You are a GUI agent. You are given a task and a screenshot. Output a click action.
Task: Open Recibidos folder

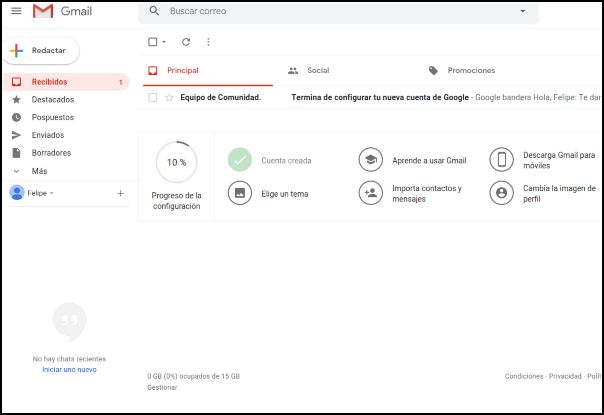(x=66, y=82)
